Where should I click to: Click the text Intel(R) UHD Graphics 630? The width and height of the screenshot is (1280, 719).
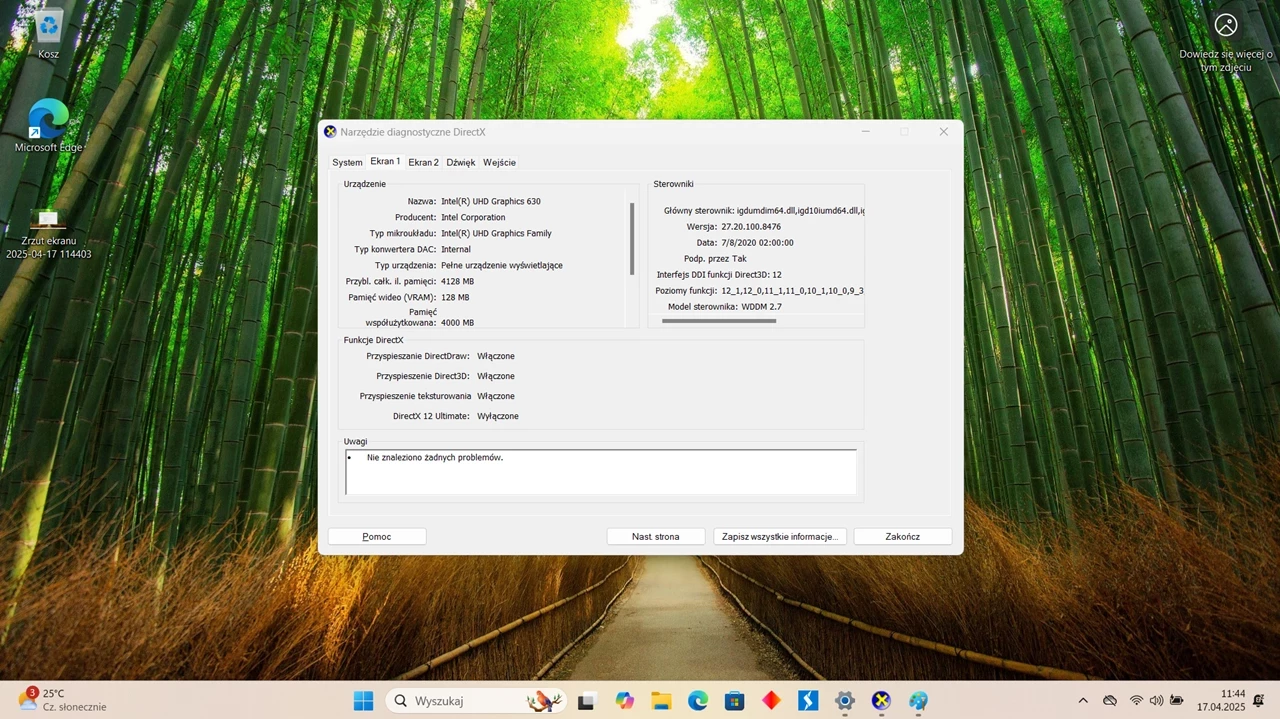[x=491, y=201]
